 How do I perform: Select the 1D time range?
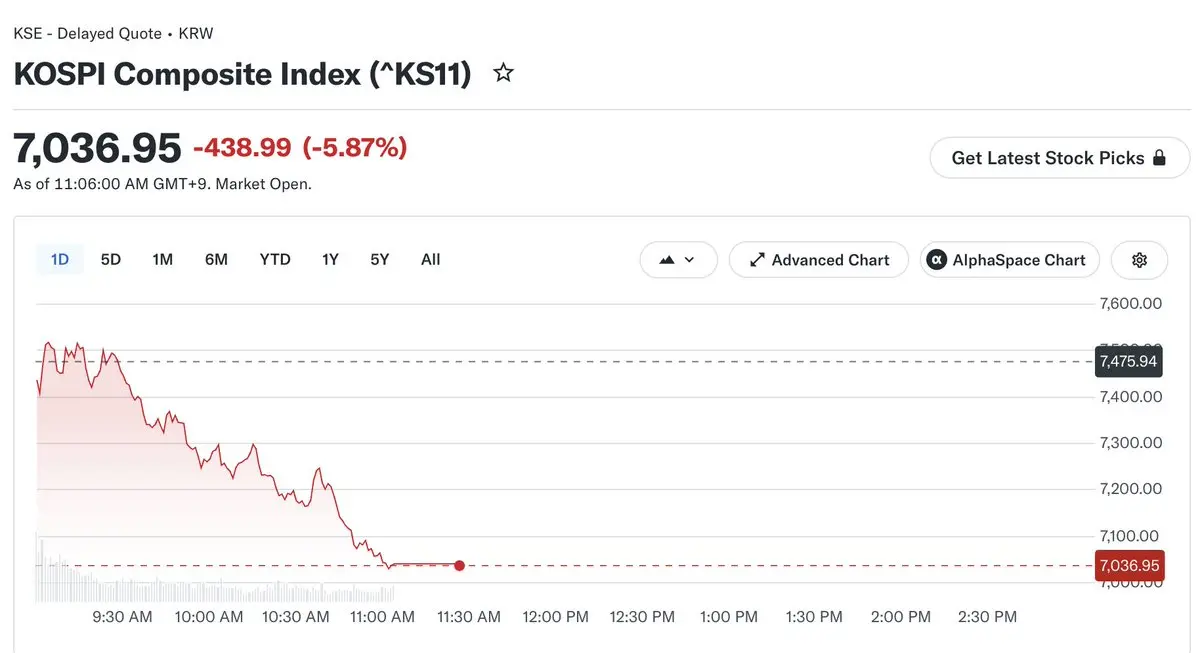pos(60,260)
